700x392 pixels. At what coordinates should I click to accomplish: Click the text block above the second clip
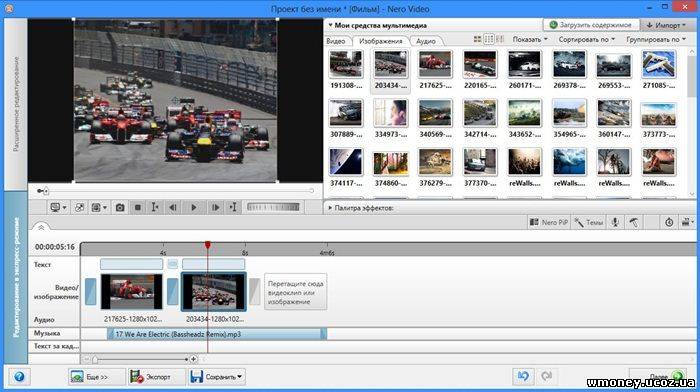coord(213,264)
